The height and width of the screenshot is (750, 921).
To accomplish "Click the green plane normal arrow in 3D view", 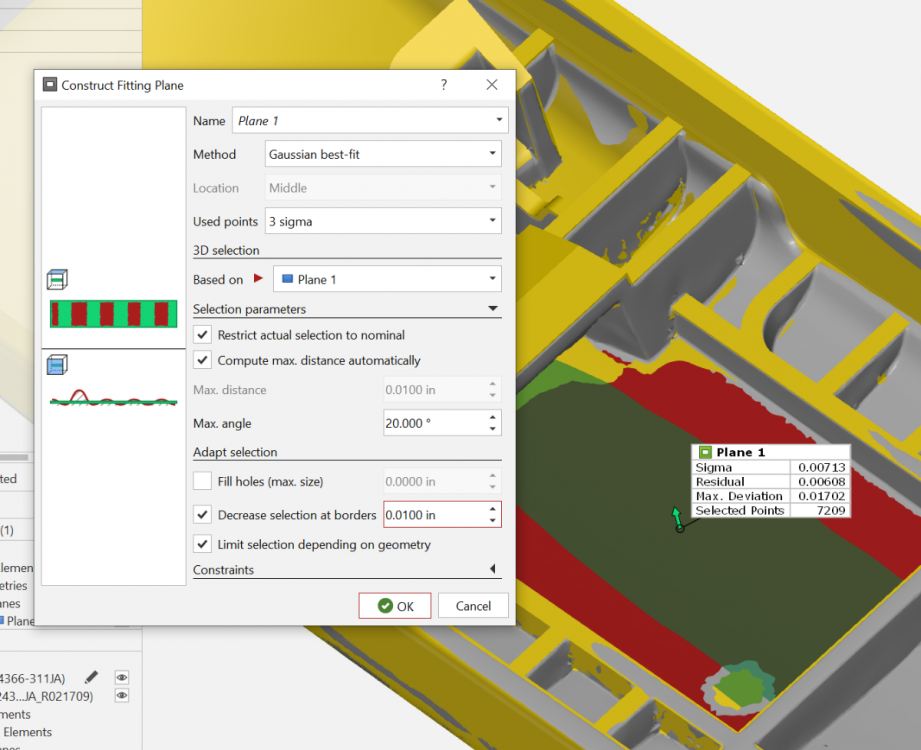I will (677, 519).
